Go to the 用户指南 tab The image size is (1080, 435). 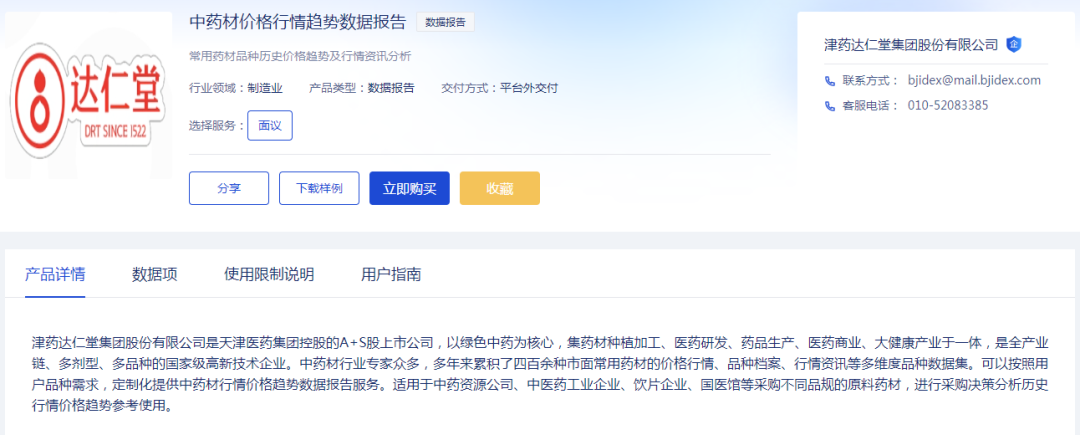(x=391, y=274)
